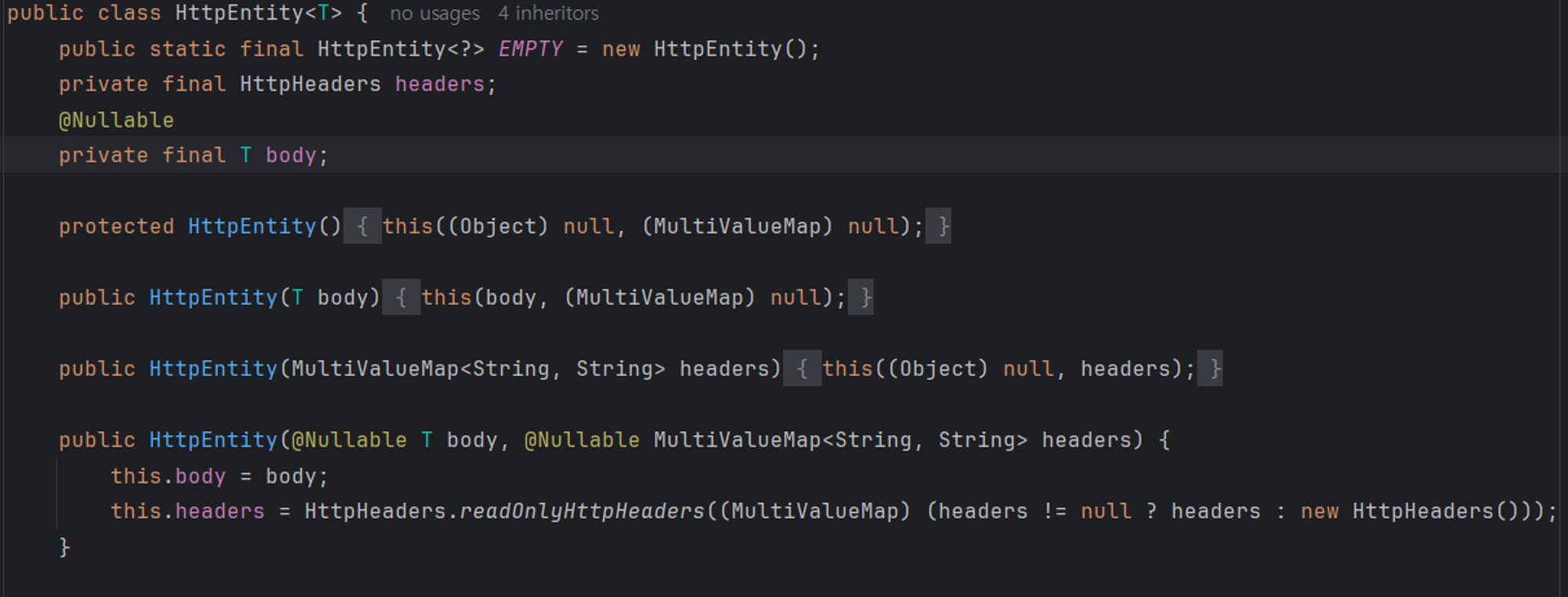Click "this.body" in the constructor body
This screenshot has height=597, width=1568.
168,476
